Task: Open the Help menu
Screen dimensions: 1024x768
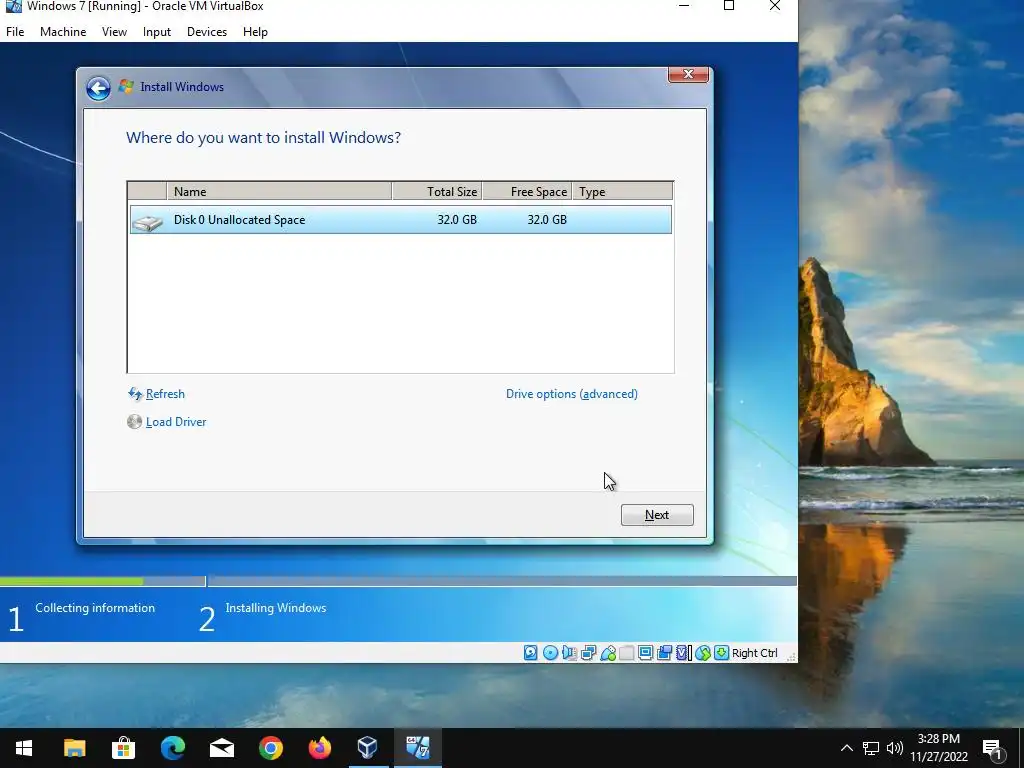Action: pyautogui.click(x=255, y=32)
